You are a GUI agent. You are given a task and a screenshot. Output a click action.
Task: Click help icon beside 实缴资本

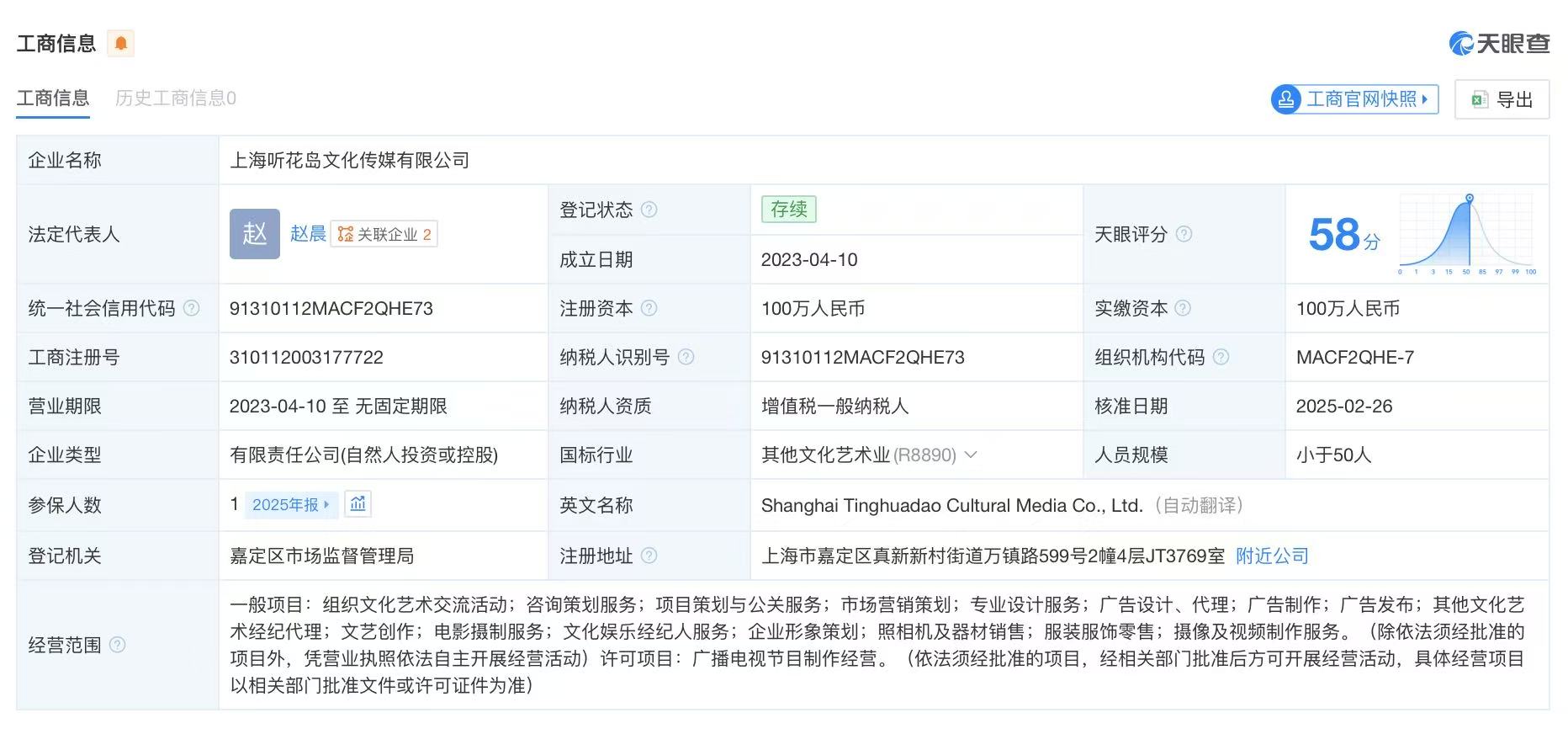click(1183, 308)
